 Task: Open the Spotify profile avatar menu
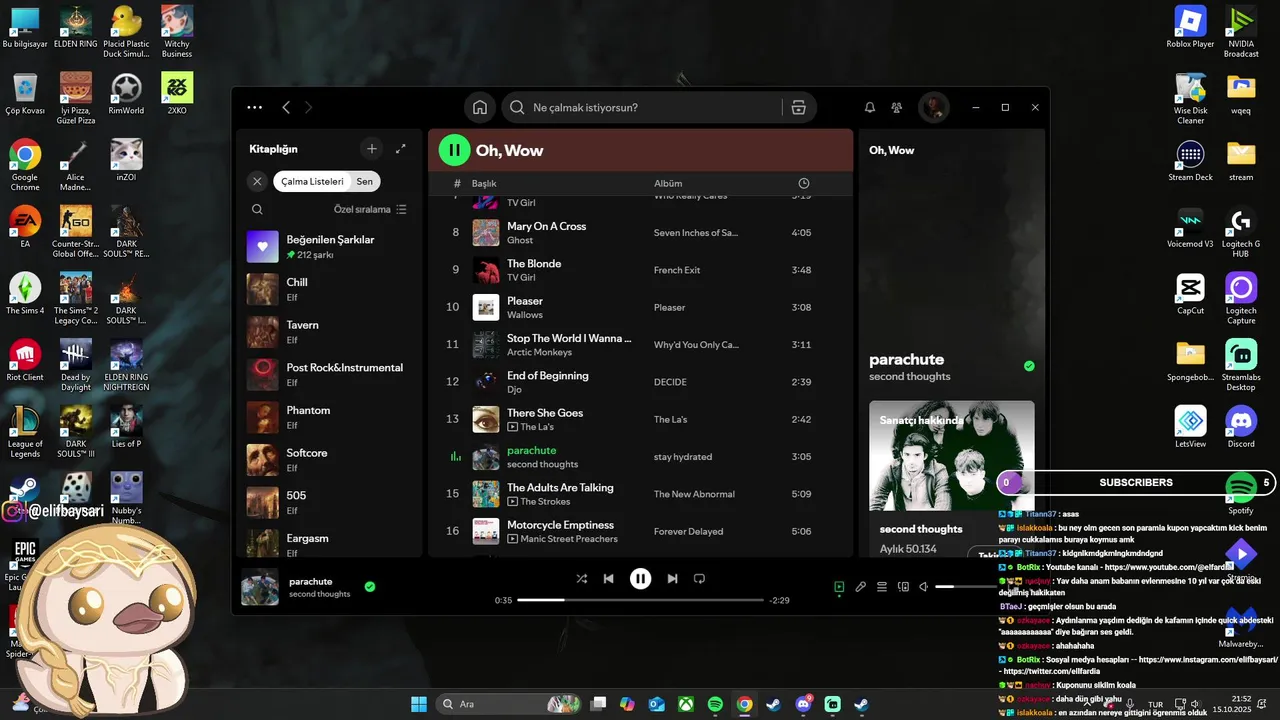[x=934, y=107]
